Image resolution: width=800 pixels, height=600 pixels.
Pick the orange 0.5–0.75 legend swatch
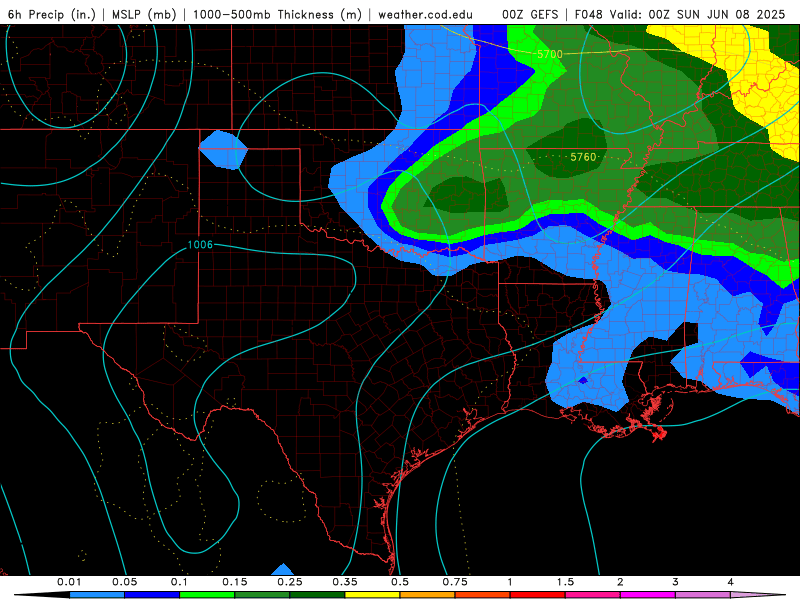point(428,595)
